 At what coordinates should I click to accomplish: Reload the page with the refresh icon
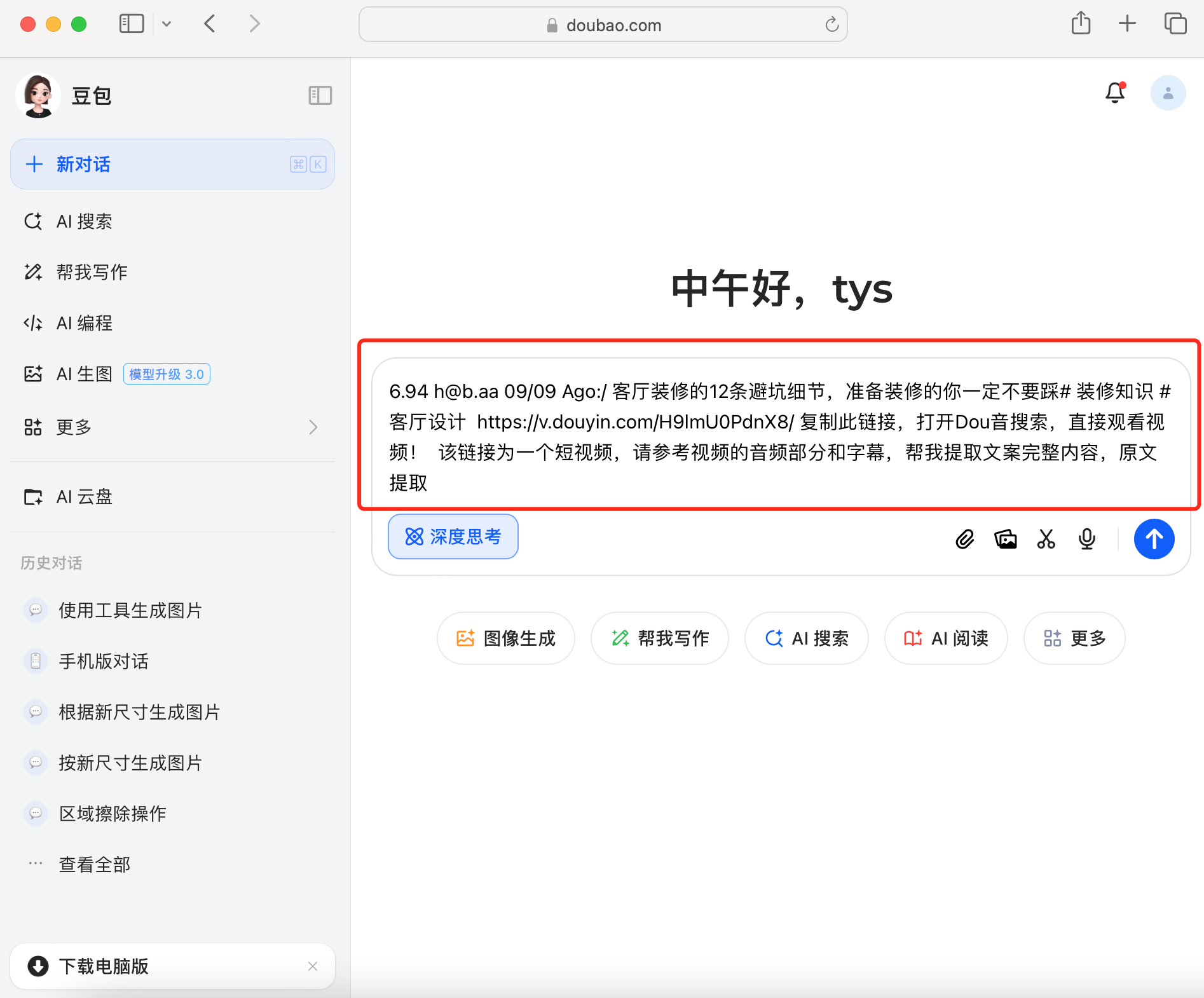[x=831, y=25]
